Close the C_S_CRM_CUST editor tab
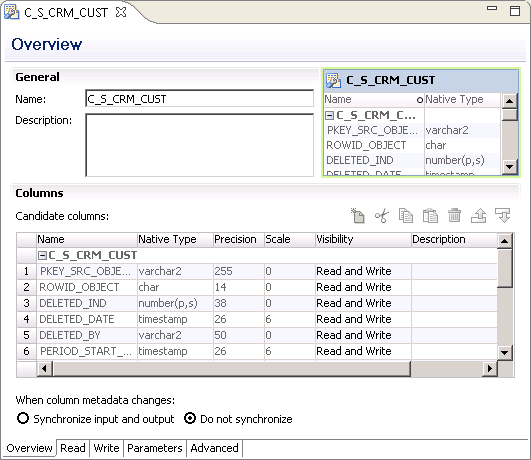 (121, 12)
